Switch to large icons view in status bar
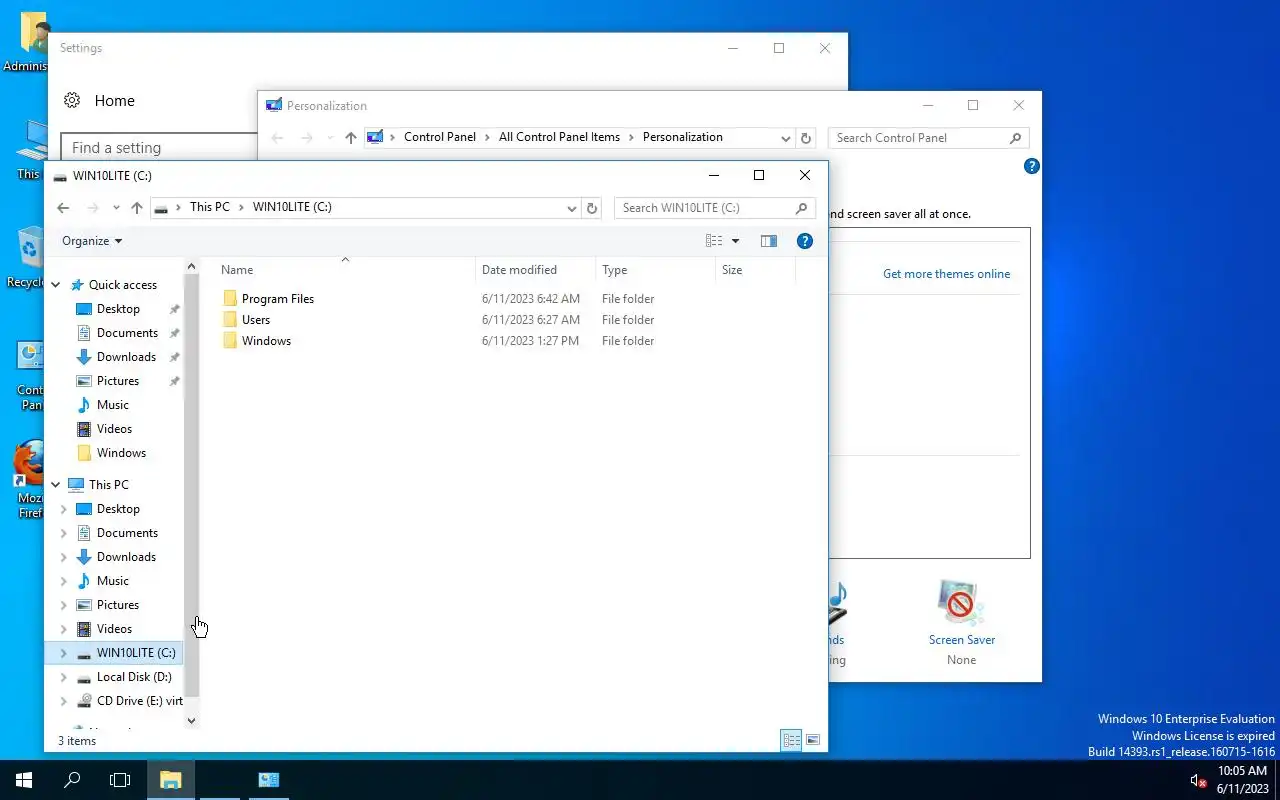This screenshot has width=1280, height=800. point(813,740)
